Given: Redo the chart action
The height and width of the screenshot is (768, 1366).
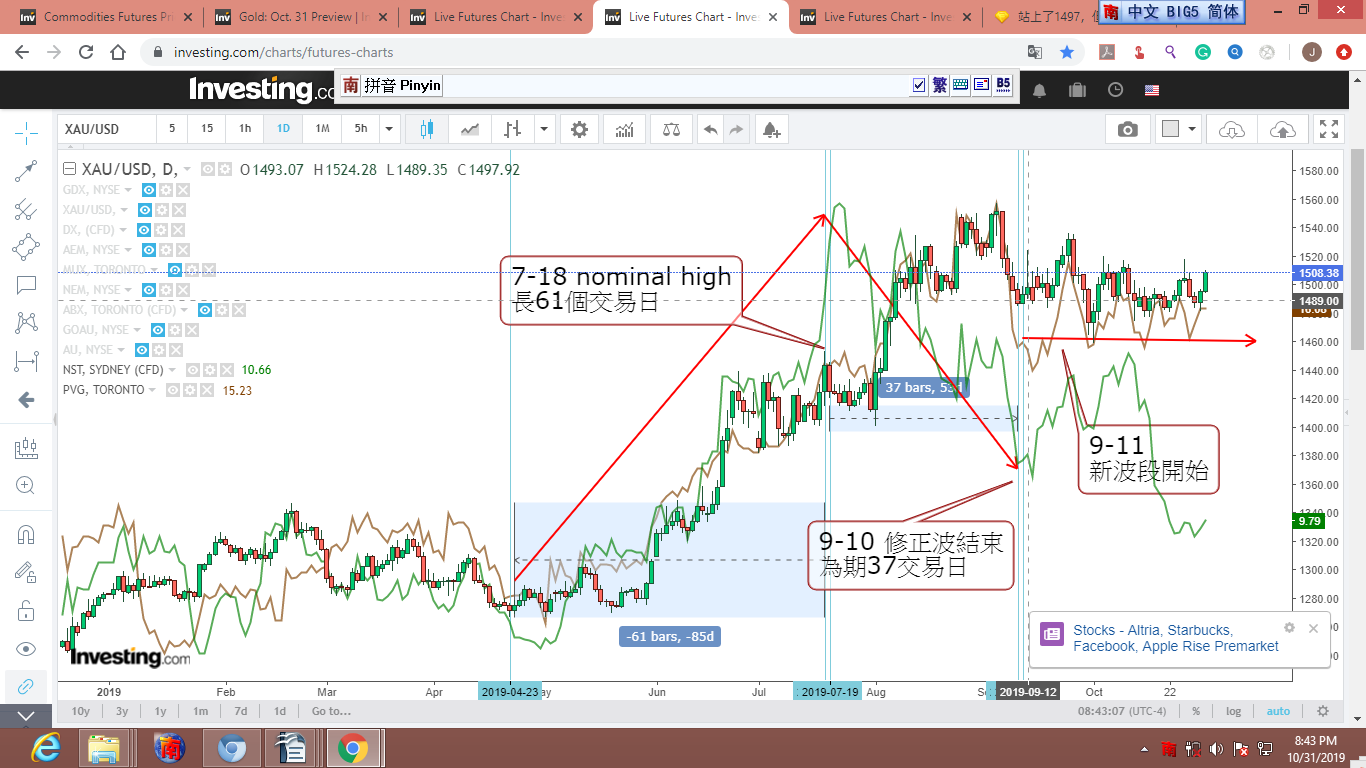Looking at the screenshot, I should (737, 129).
